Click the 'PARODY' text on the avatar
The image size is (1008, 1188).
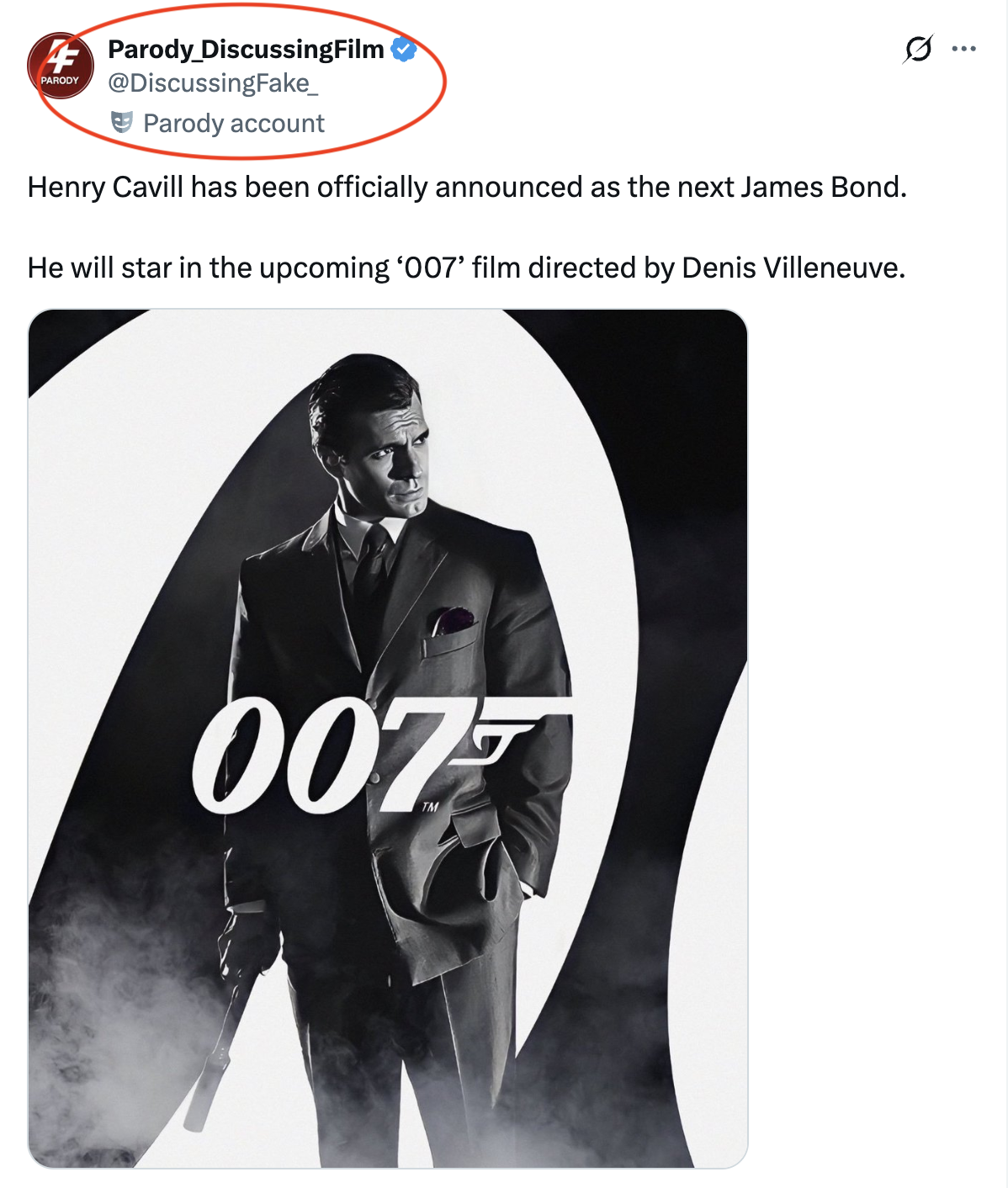tap(60, 81)
